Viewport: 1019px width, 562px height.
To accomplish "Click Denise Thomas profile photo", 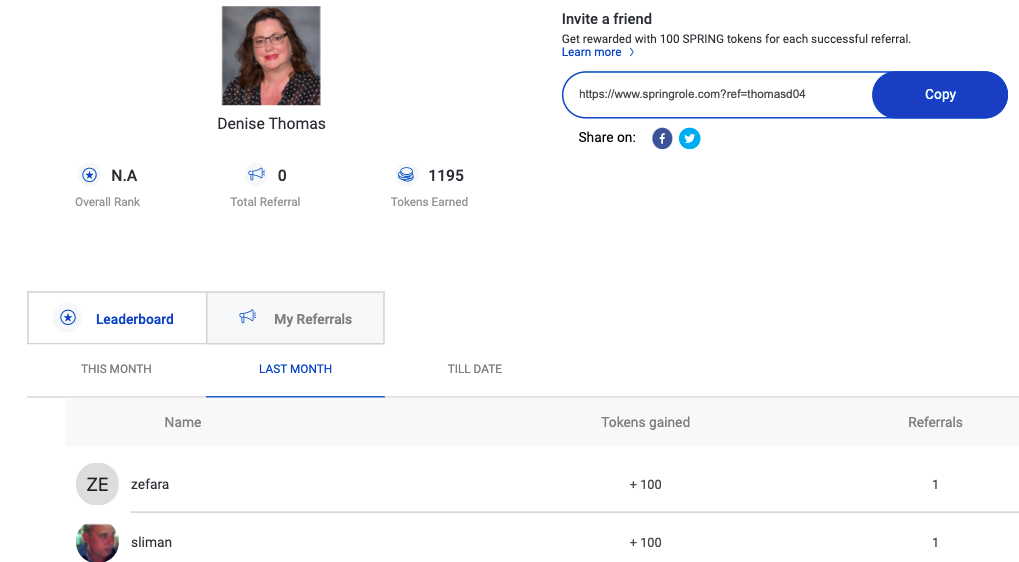I will coord(271,56).
